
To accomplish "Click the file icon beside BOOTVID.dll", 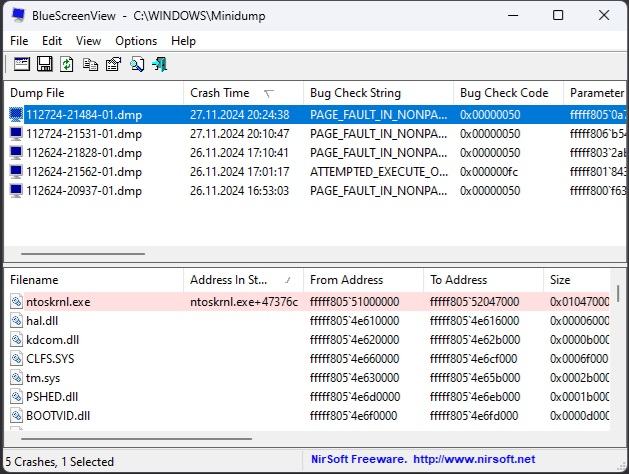I will coord(16,415).
